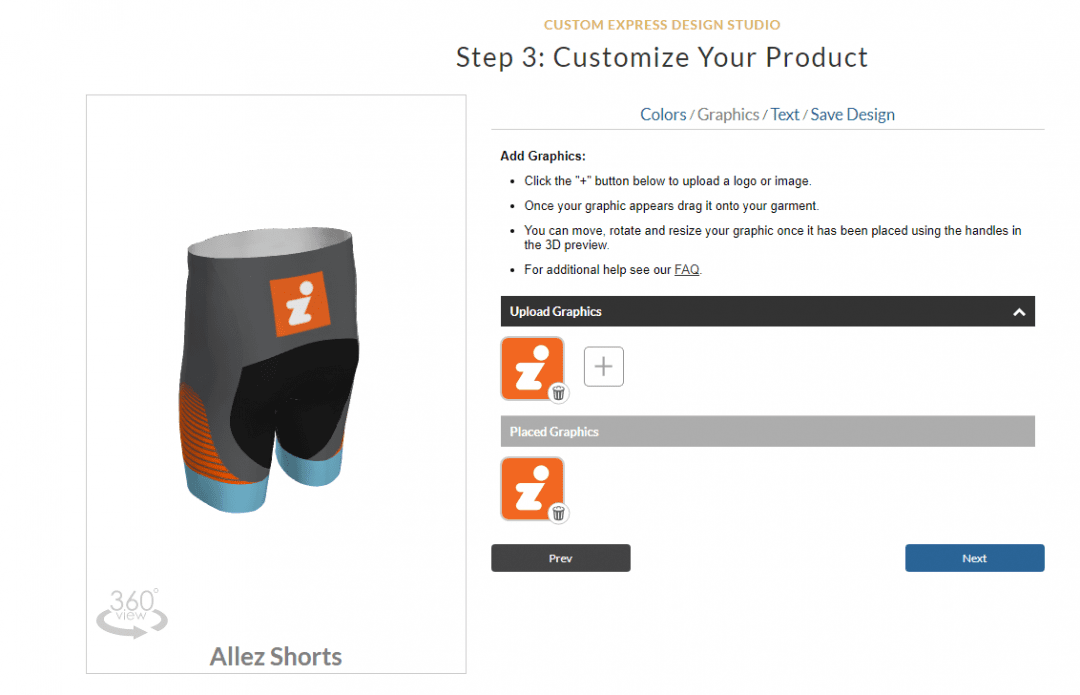Screen dimensions: 1080x695
Task: Click the Allez Shorts product title
Action: click(276, 657)
